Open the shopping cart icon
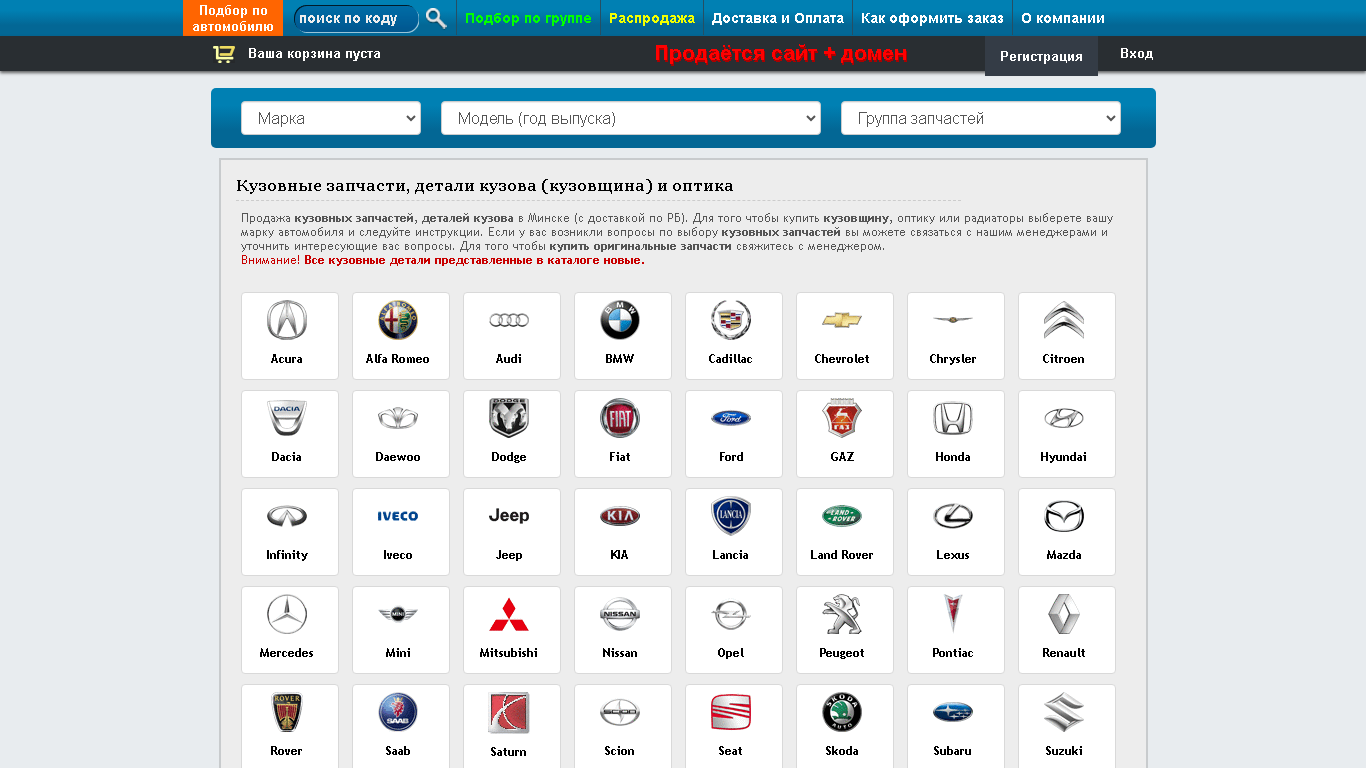 coord(224,54)
